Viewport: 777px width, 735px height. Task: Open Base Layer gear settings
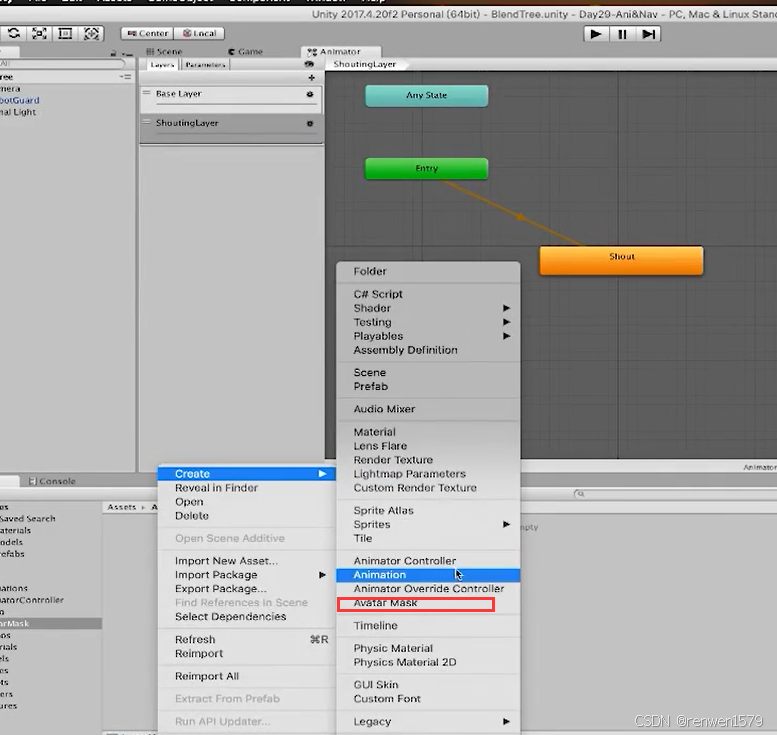(310, 94)
